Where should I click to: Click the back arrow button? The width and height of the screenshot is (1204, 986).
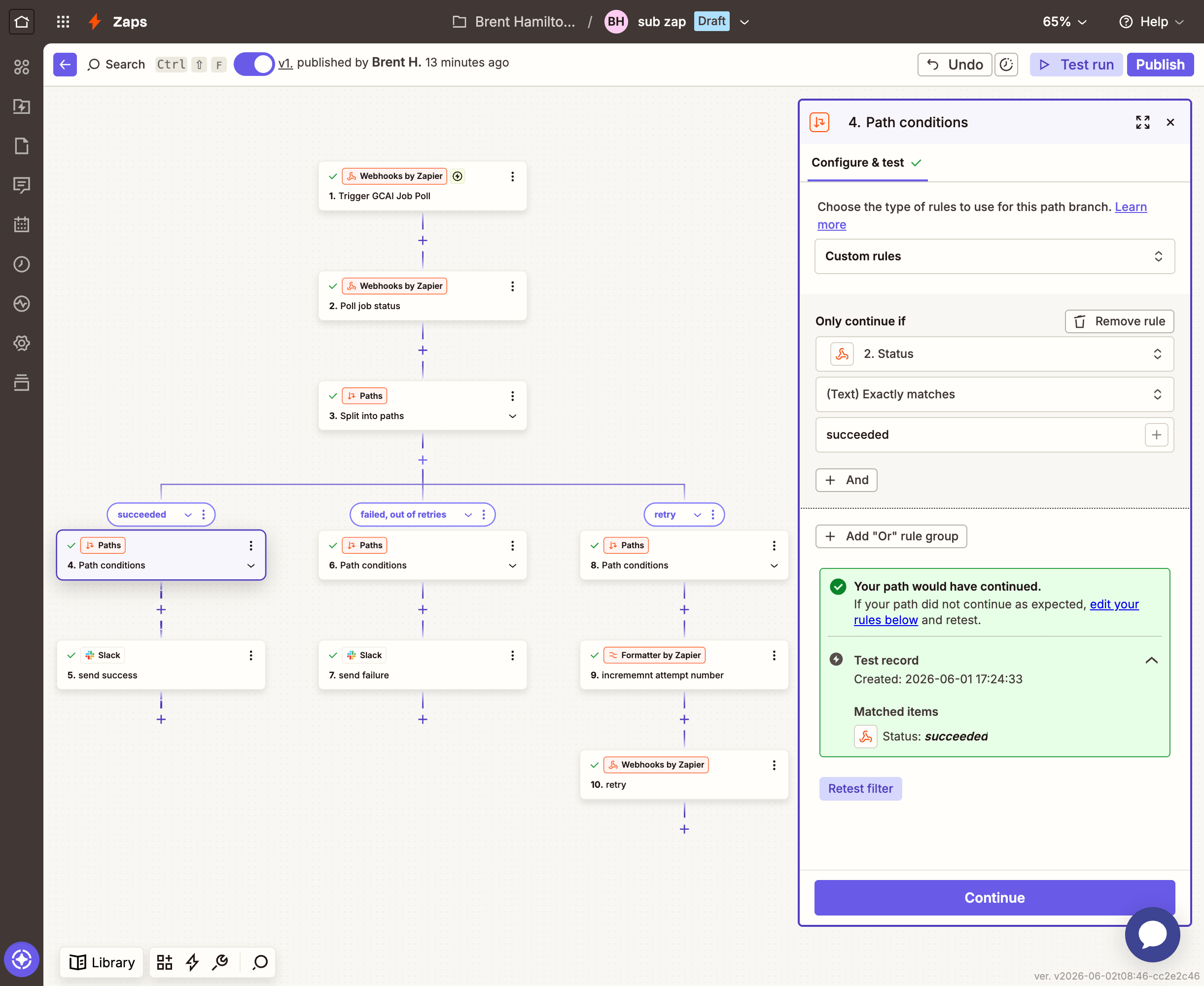(65, 64)
